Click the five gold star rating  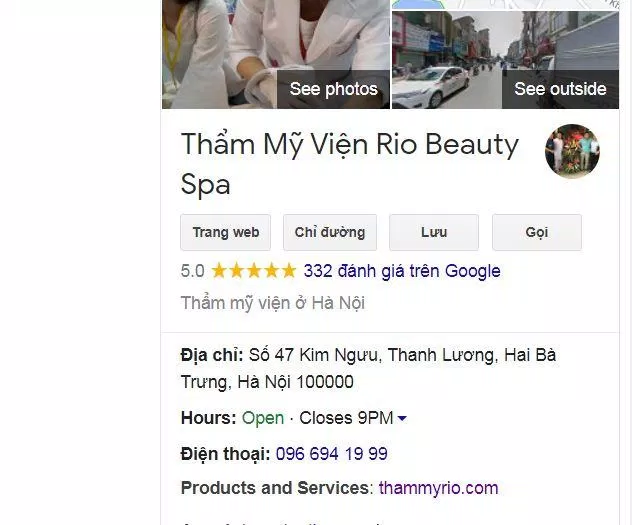tap(254, 271)
